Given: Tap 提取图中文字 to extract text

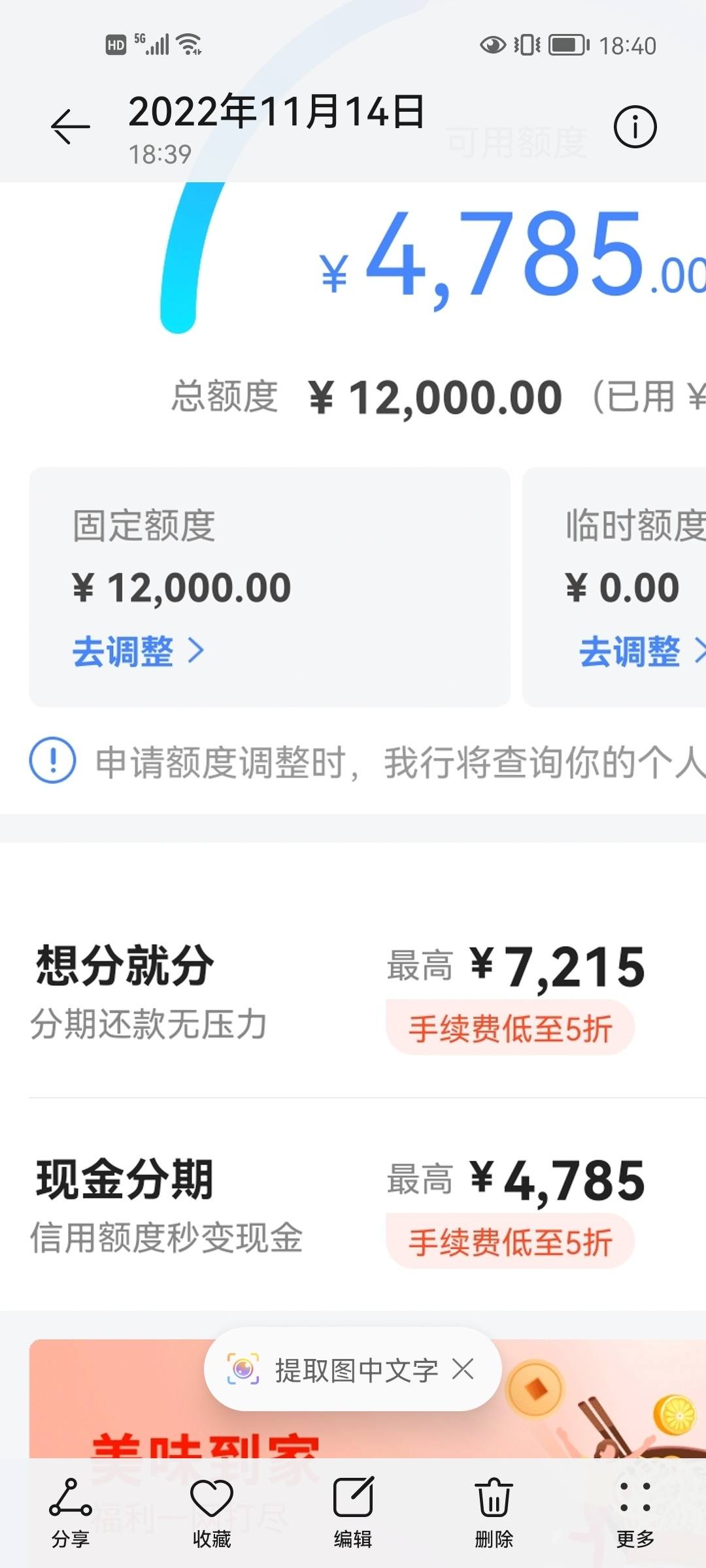Looking at the screenshot, I should point(356,1370).
